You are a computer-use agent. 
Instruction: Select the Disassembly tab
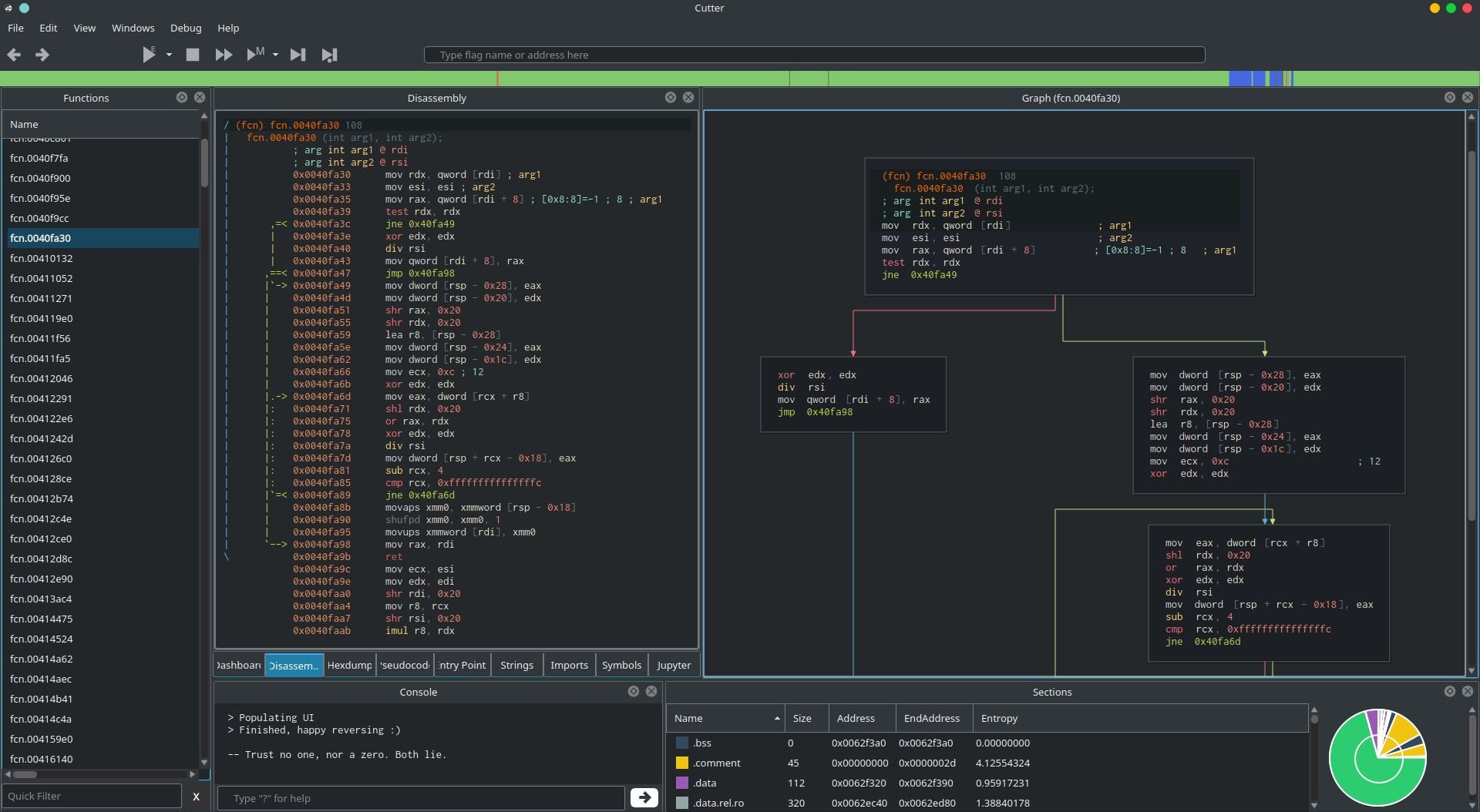[294, 666]
